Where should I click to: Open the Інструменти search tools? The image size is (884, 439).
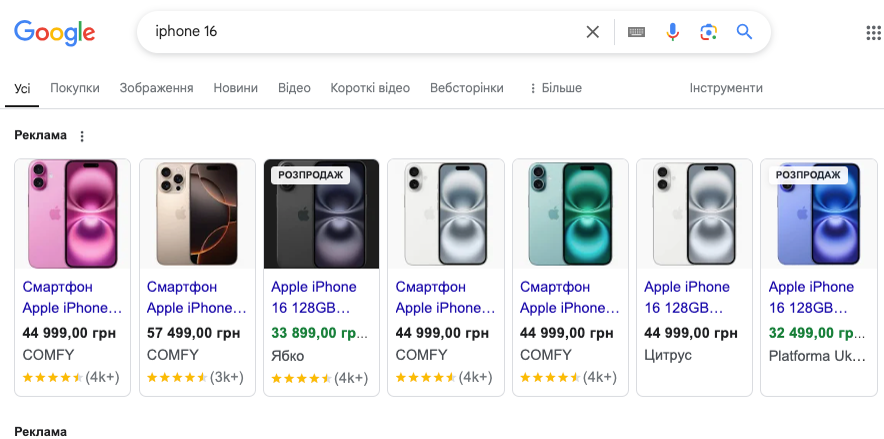click(x=725, y=88)
